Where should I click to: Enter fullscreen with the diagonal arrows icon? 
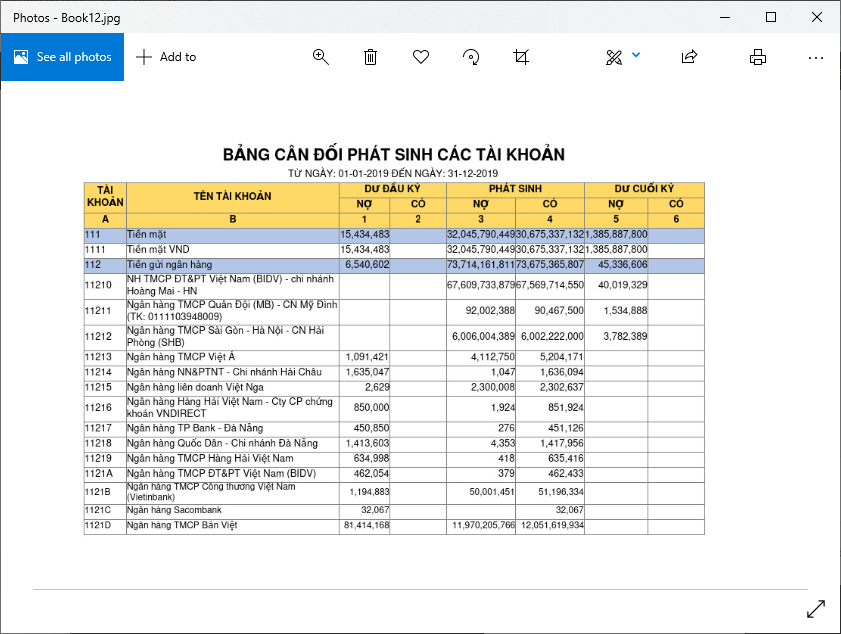(x=815, y=608)
